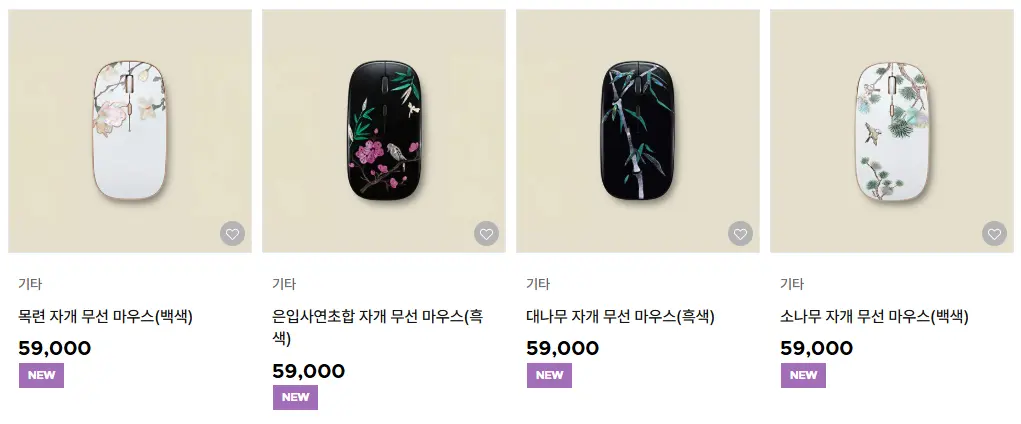
Task: Click NEW badge under 은입사연초합 mouse
Action: 295,397
